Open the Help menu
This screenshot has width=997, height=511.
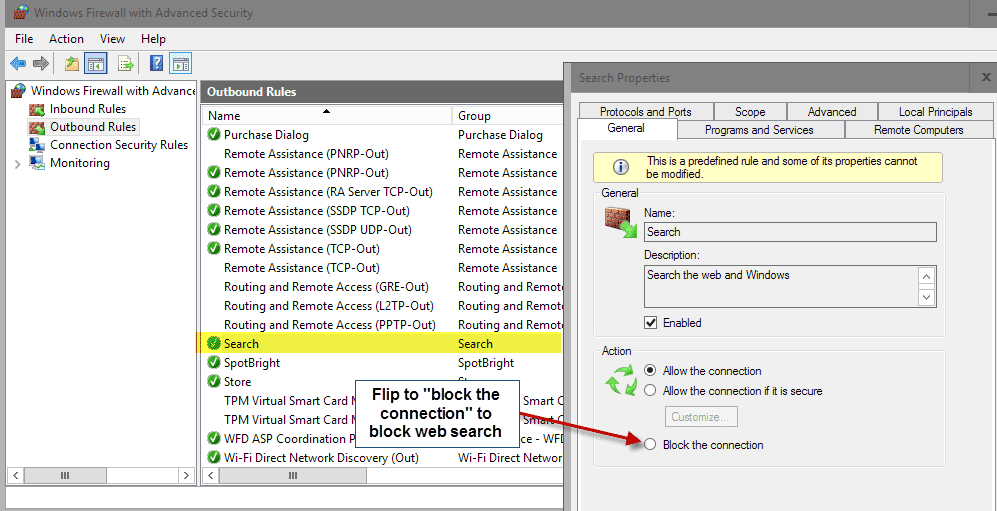153,39
